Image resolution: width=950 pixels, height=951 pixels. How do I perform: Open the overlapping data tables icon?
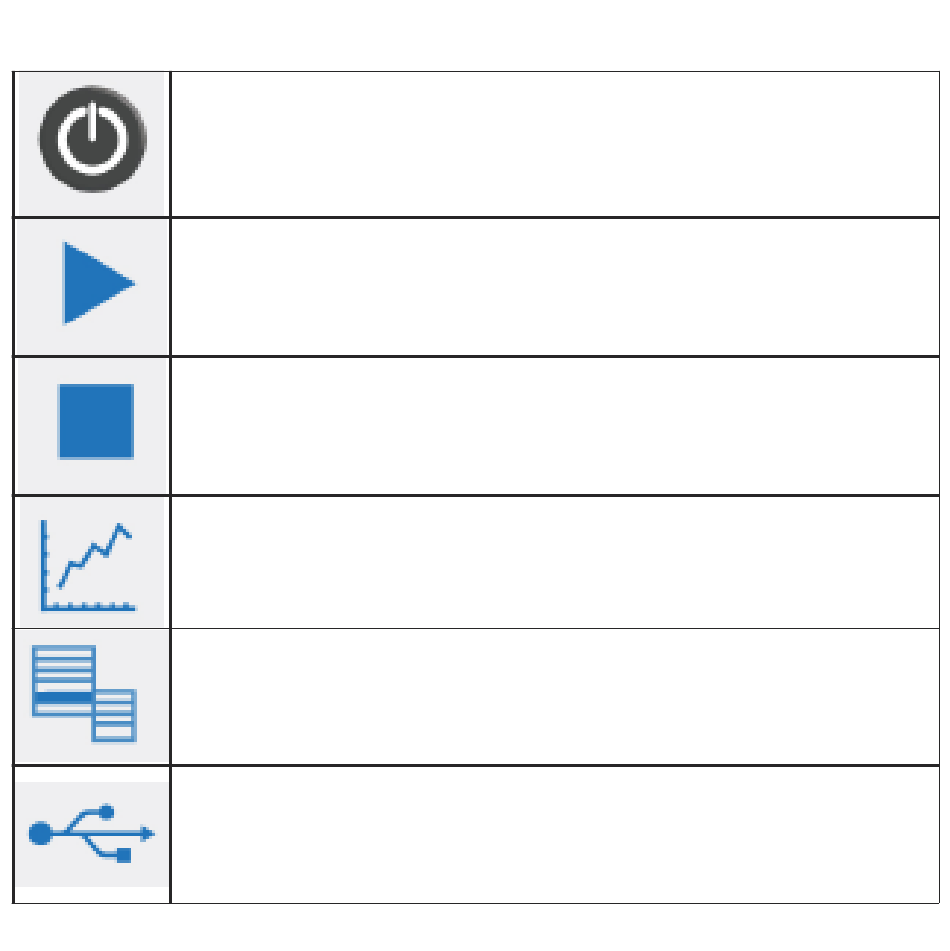(84, 693)
